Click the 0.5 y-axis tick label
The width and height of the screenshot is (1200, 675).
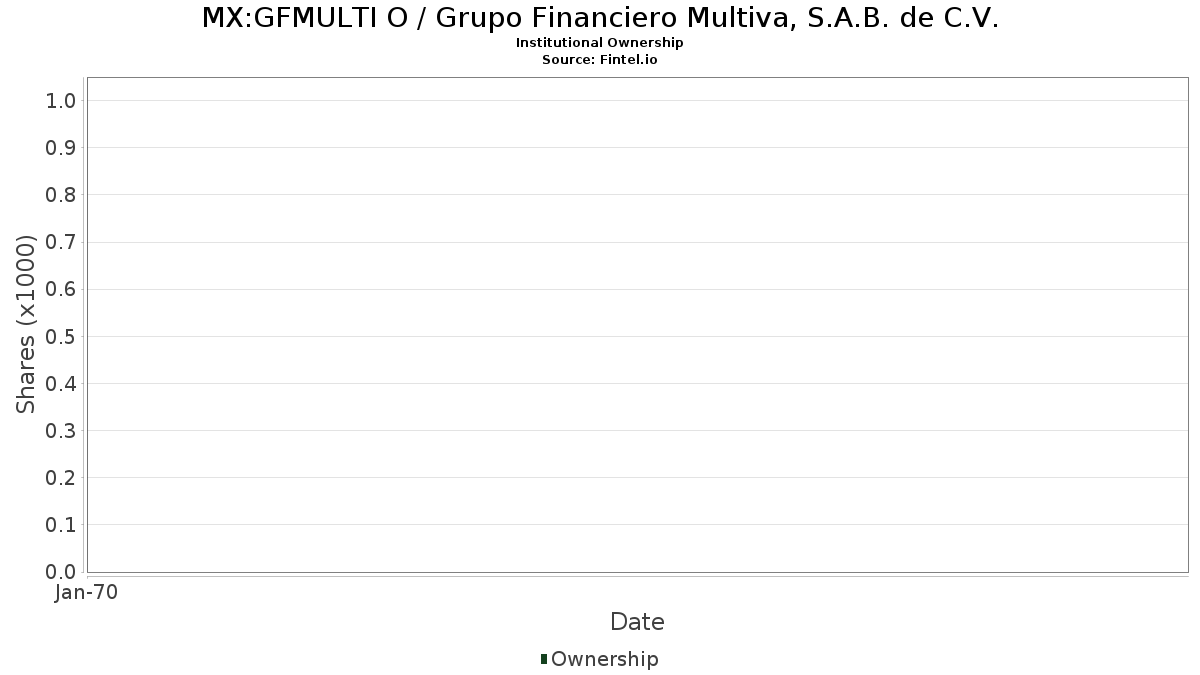click(x=61, y=336)
